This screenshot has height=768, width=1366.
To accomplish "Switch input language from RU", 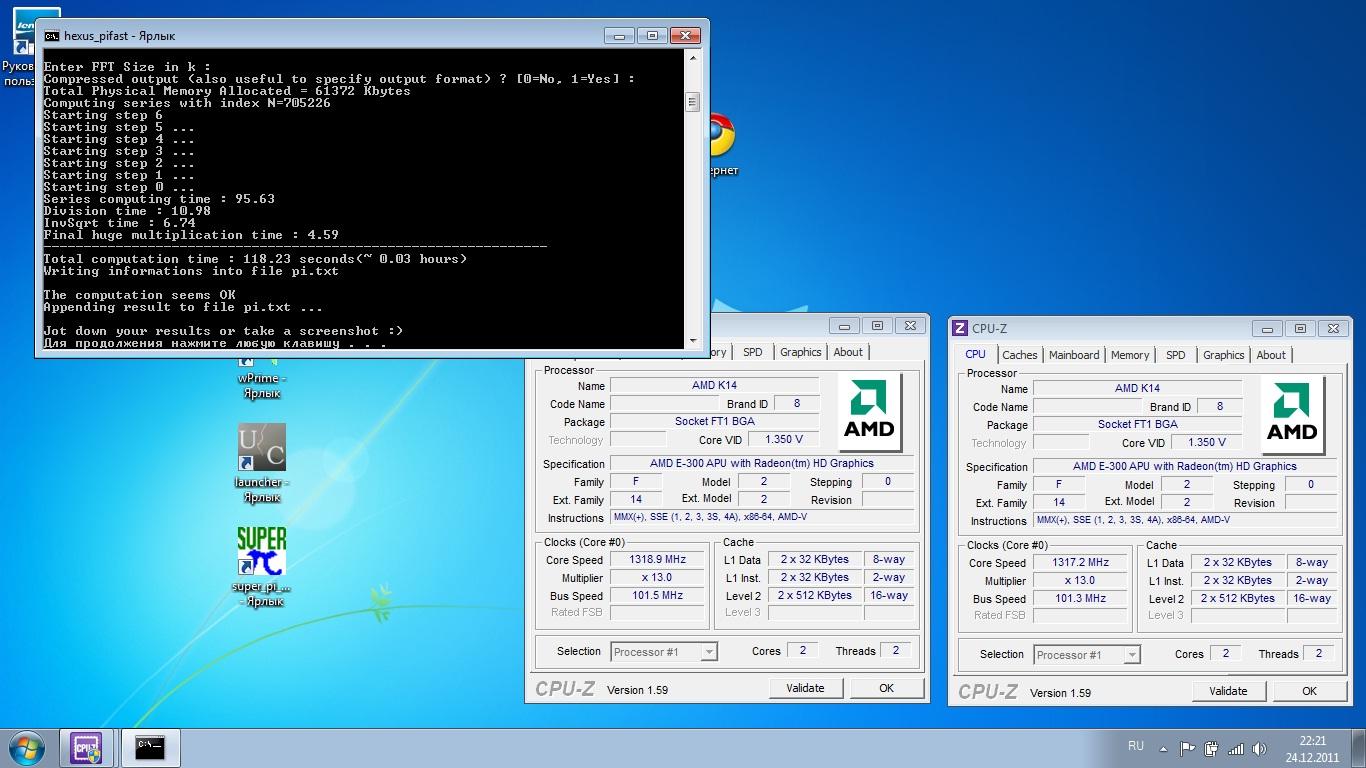I will click(x=1136, y=746).
